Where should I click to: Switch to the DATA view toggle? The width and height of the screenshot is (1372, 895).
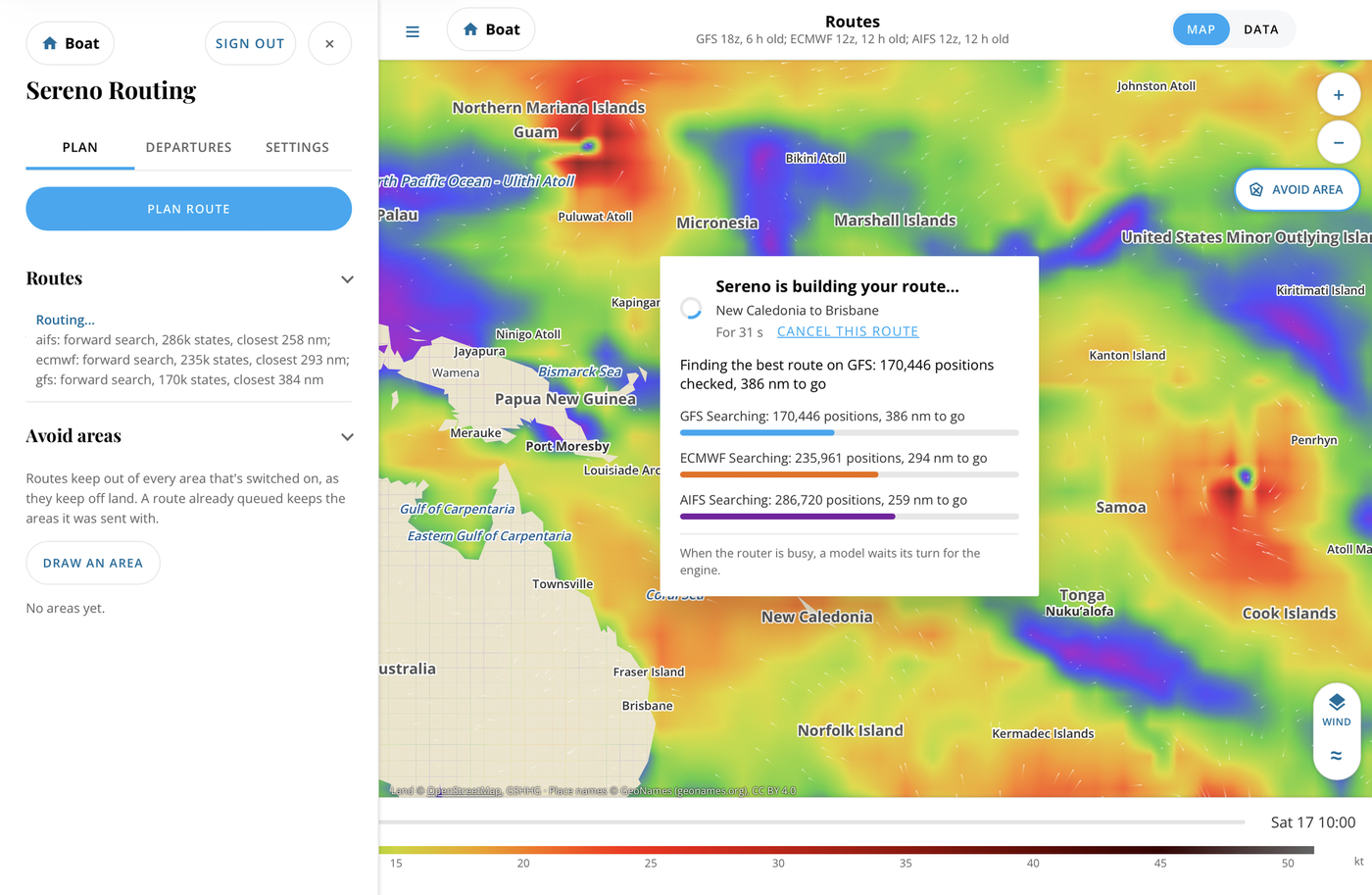tap(1261, 29)
